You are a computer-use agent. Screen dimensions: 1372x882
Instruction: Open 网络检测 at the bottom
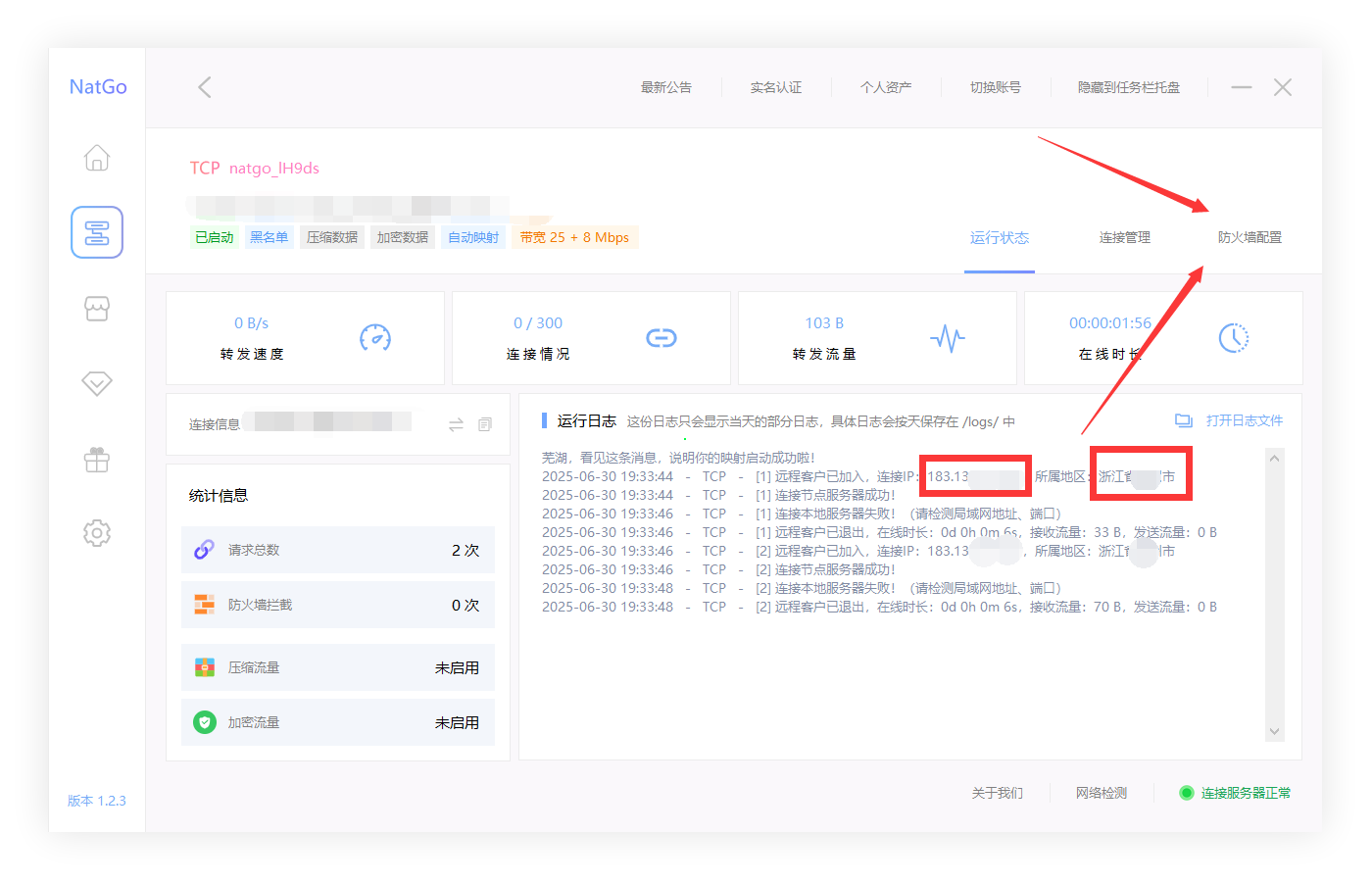[1102, 793]
